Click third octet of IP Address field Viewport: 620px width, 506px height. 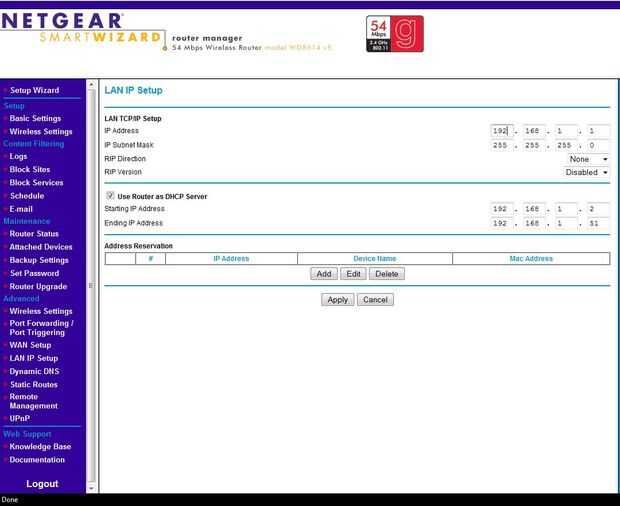click(566, 130)
